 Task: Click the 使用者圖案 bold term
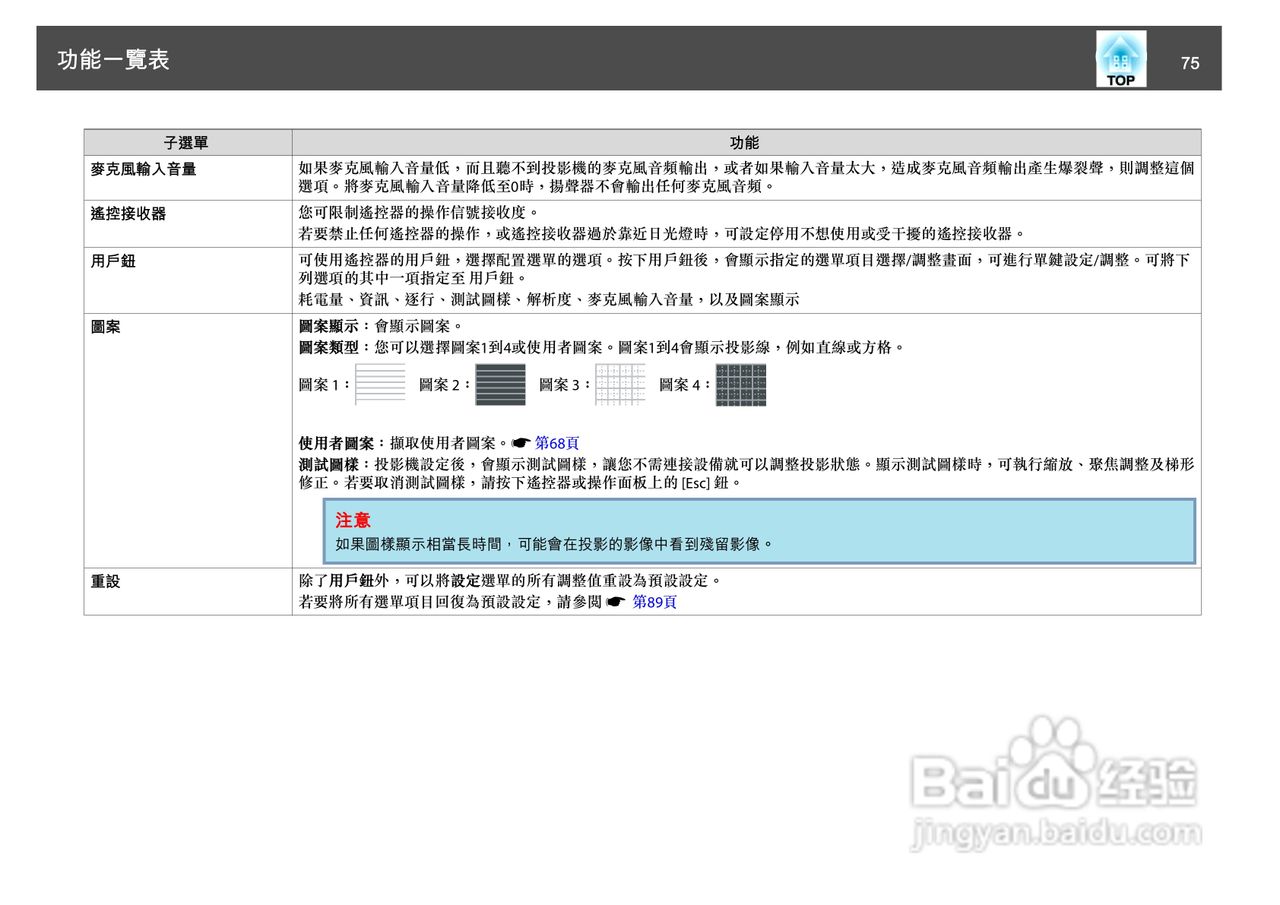[x=337, y=443]
